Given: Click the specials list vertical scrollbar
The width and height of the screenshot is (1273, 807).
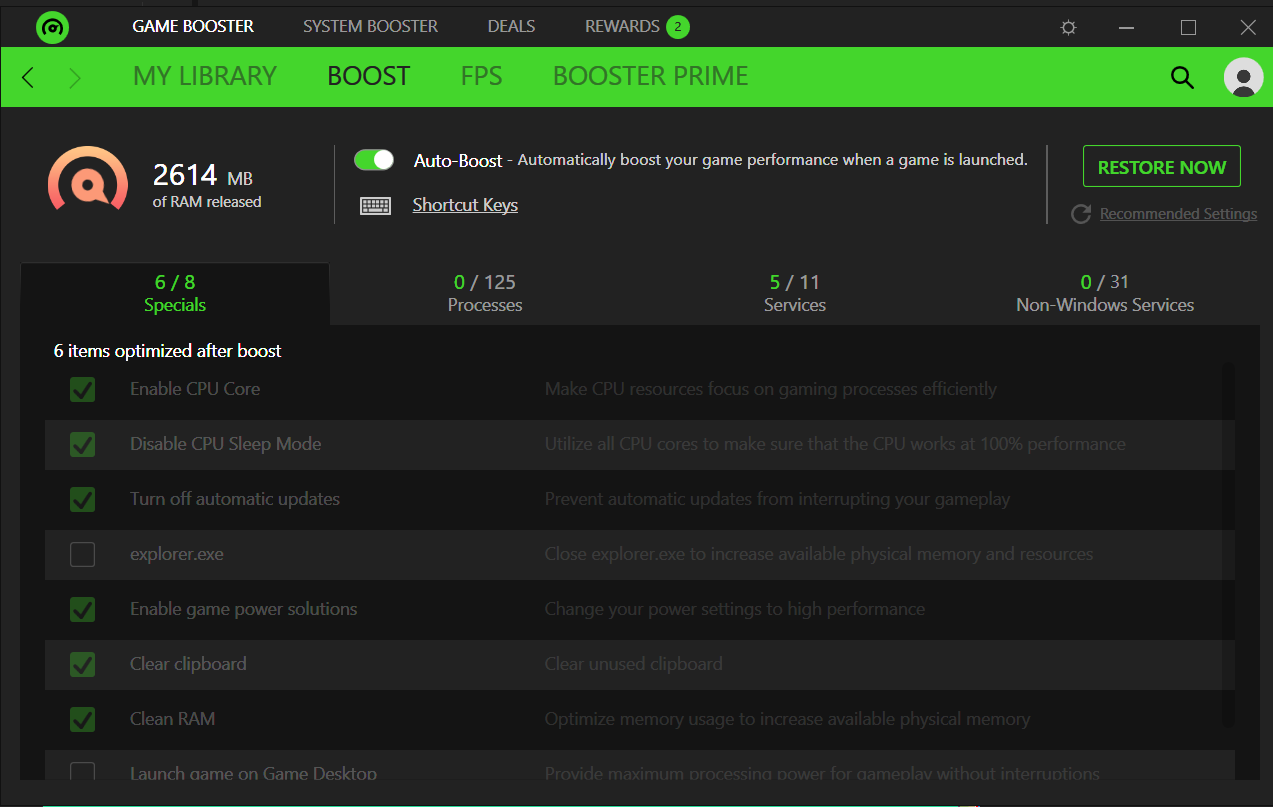Looking at the screenshot, I should (x=1229, y=545).
